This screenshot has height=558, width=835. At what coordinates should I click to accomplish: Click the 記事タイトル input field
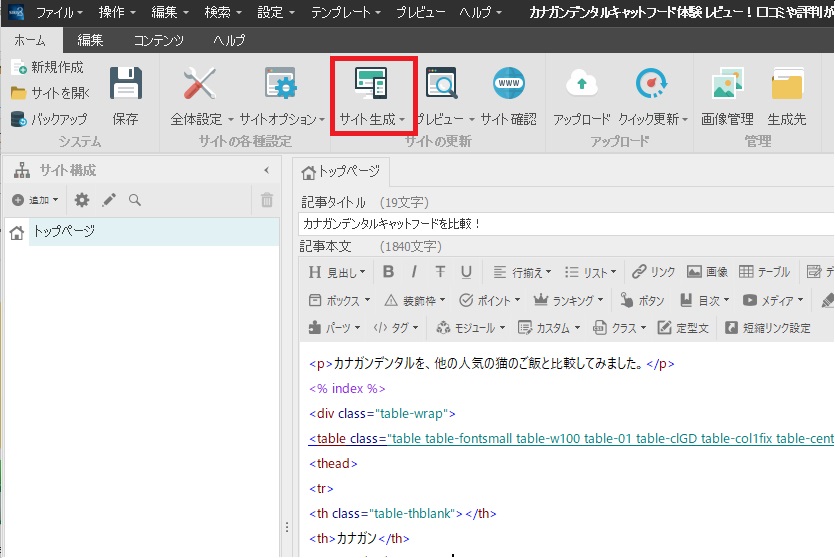pyautogui.click(x=566, y=224)
